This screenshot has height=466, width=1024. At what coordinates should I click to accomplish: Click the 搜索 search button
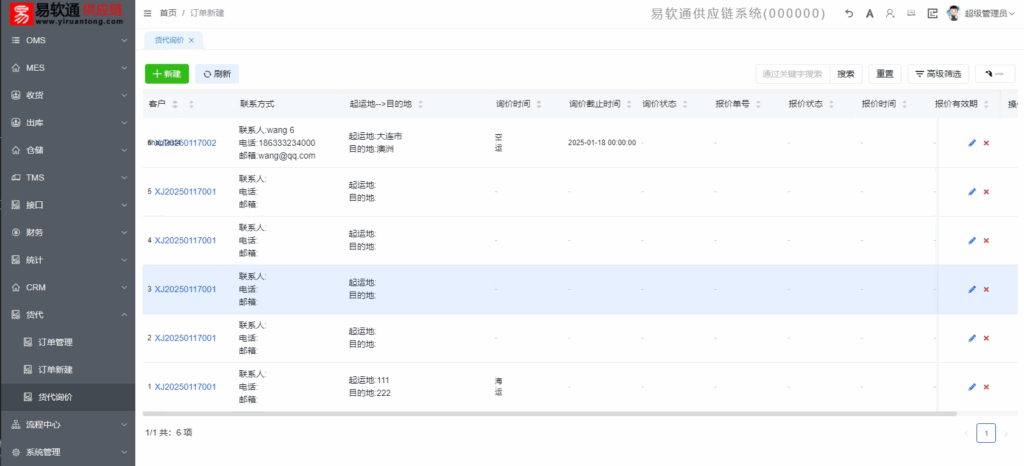[x=846, y=74]
